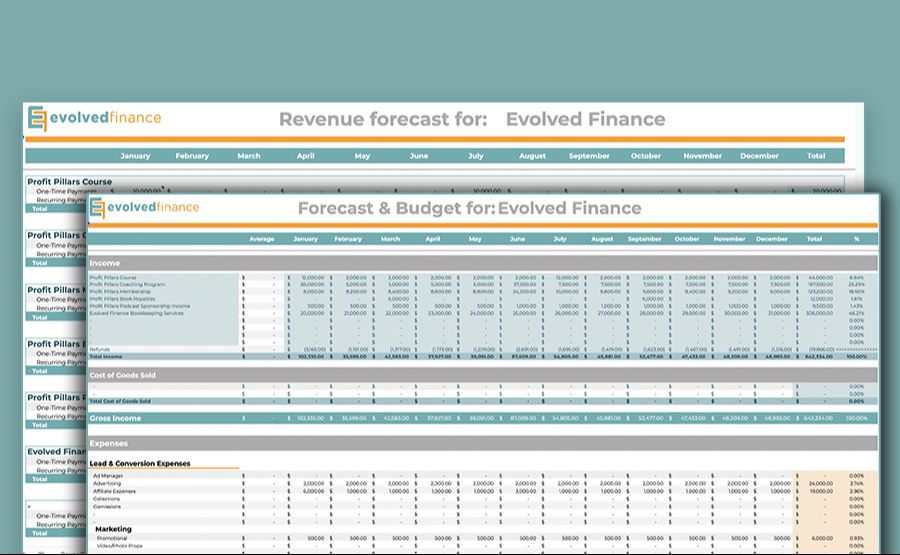Select August column header on Revenue forecast sheet
Viewport: 900px width, 555px height.
click(x=532, y=156)
